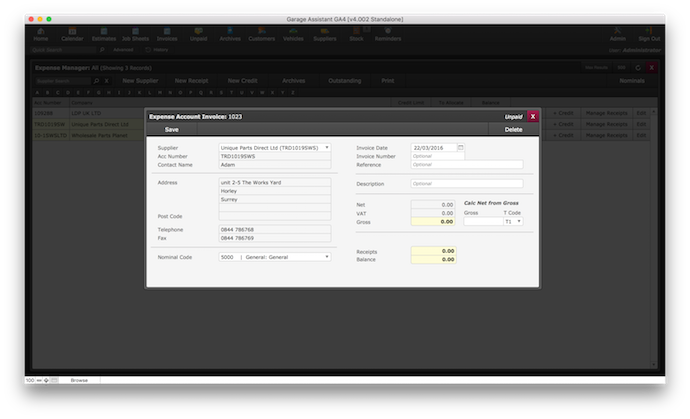
Task: Click the Gross calc input field
Action: 482,221
